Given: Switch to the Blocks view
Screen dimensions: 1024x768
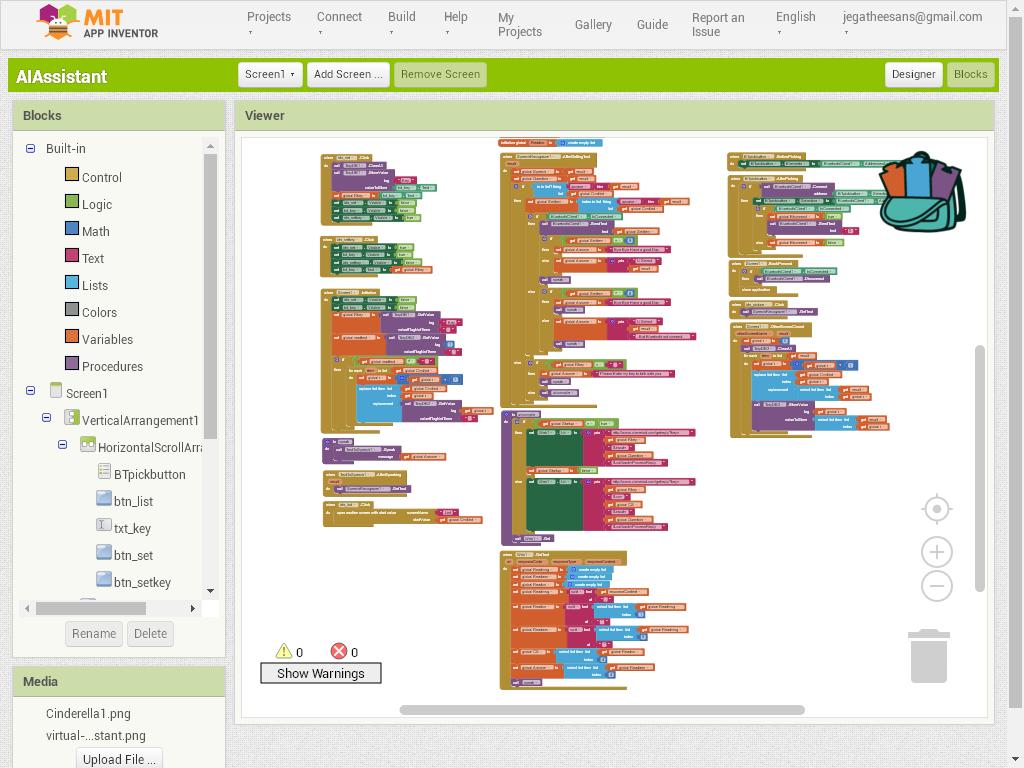Looking at the screenshot, I should (x=970, y=74).
